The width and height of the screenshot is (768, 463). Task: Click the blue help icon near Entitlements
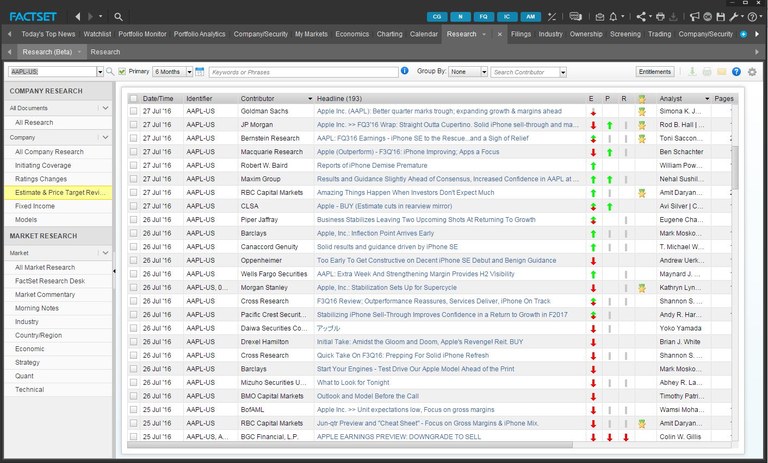pos(736,72)
